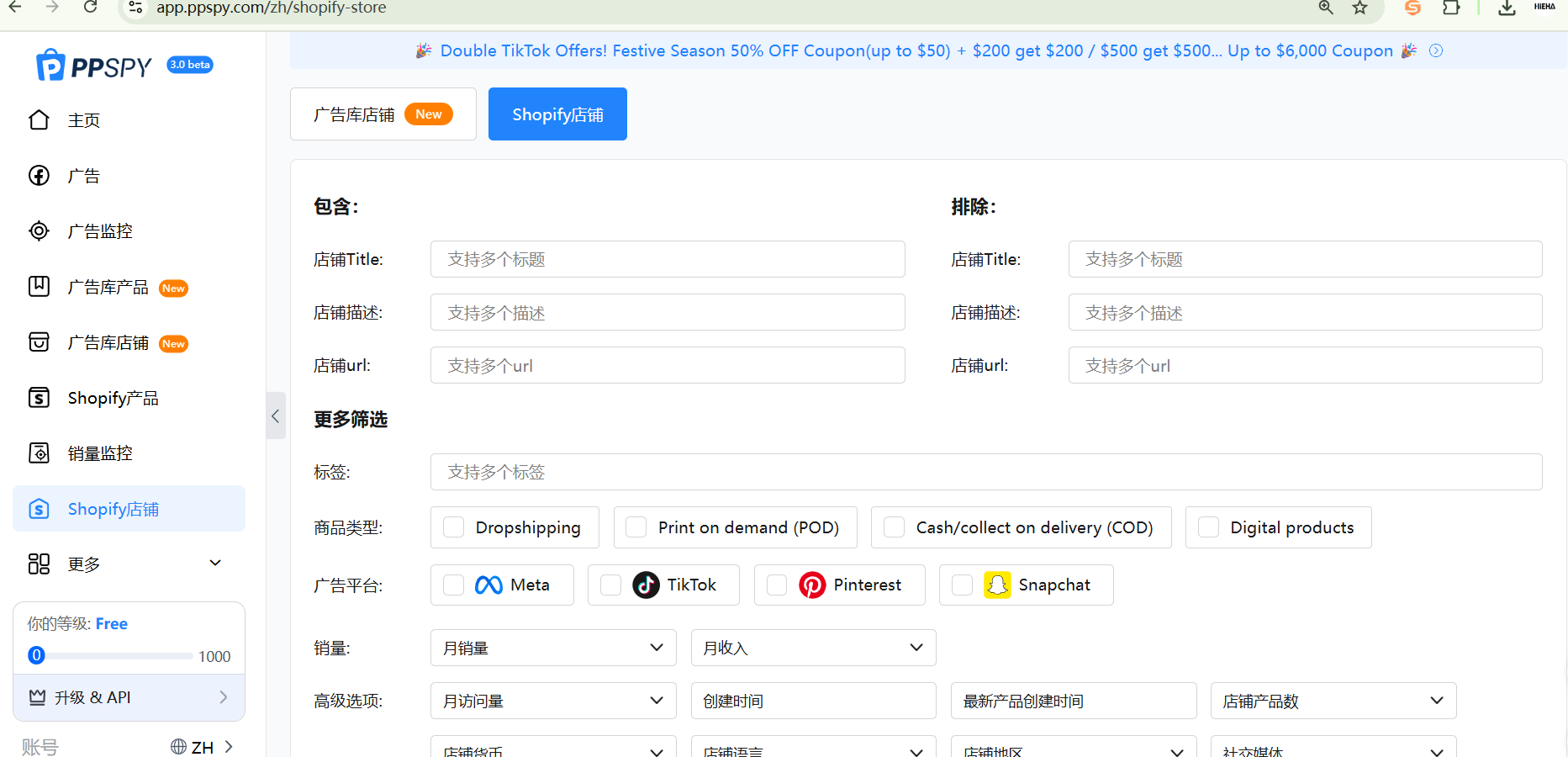This screenshot has height=757, width=1568.
Task: Bookmark this page with the star icon
Action: pyautogui.click(x=1359, y=8)
